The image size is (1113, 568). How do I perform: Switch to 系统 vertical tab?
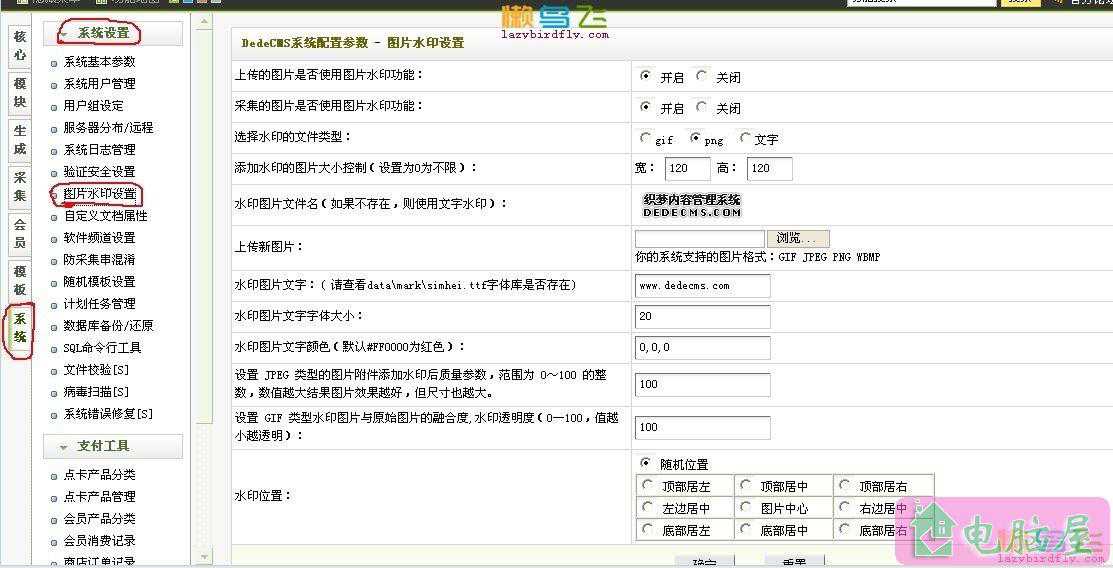pos(20,327)
